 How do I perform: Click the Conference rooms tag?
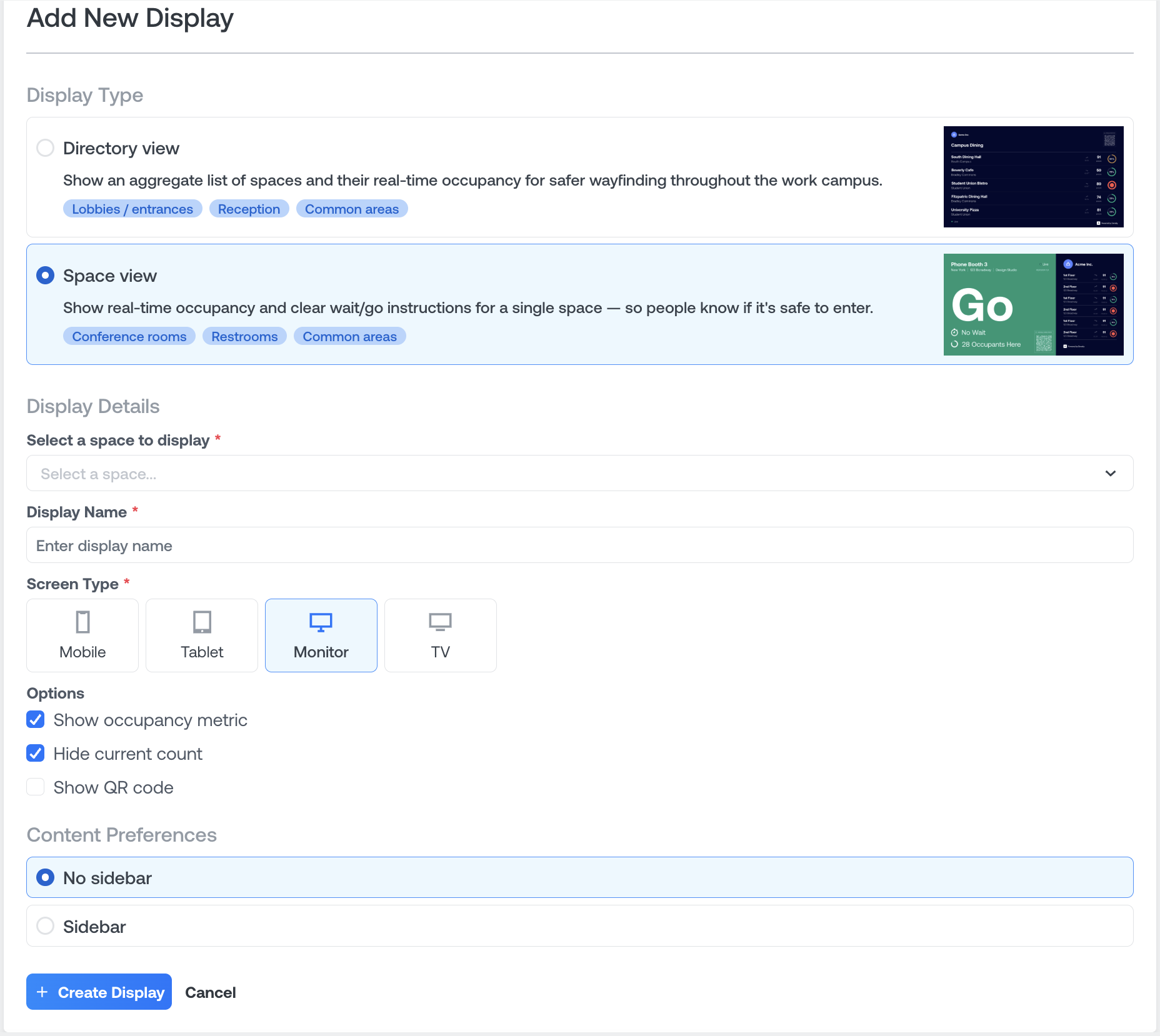coord(129,336)
